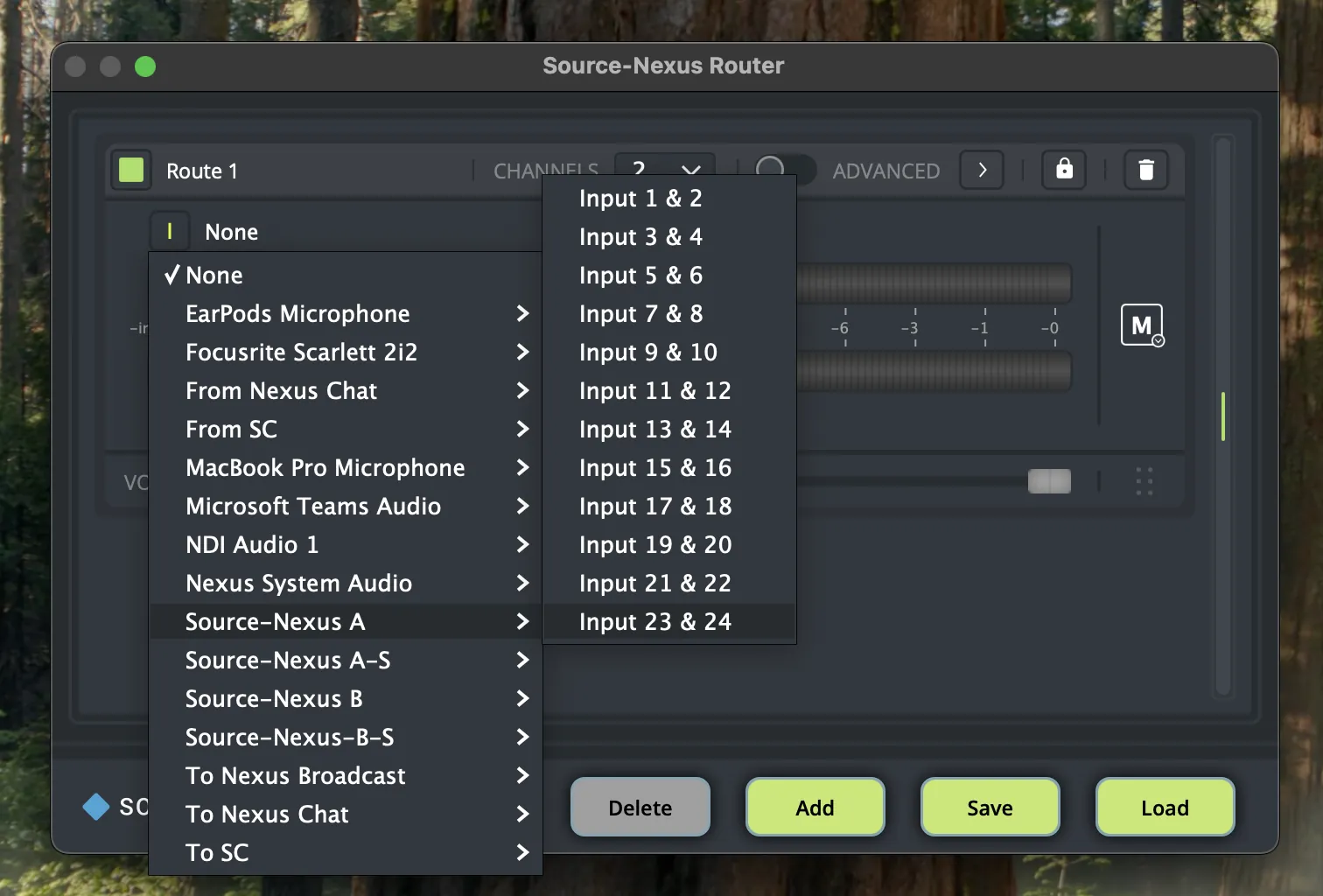Viewport: 1323px width, 896px height.
Task: Click the Save button
Action: coord(990,807)
